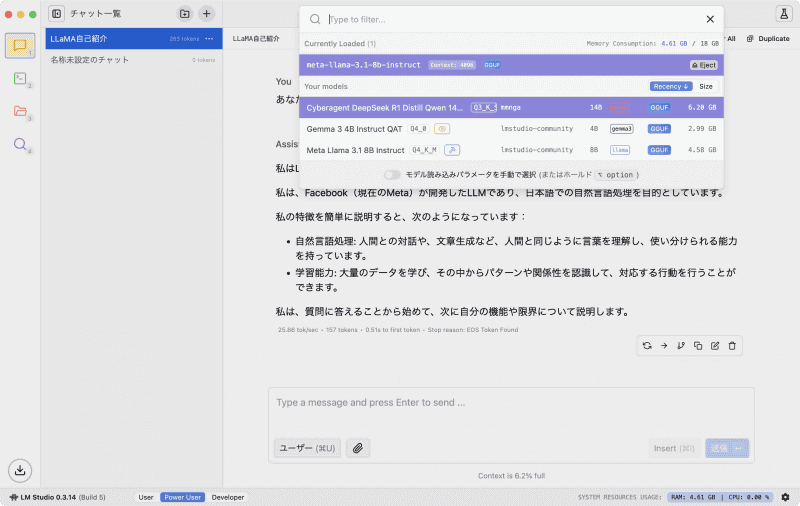Create a new chat folder
The height and width of the screenshot is (506, 800).
point(185,14)
